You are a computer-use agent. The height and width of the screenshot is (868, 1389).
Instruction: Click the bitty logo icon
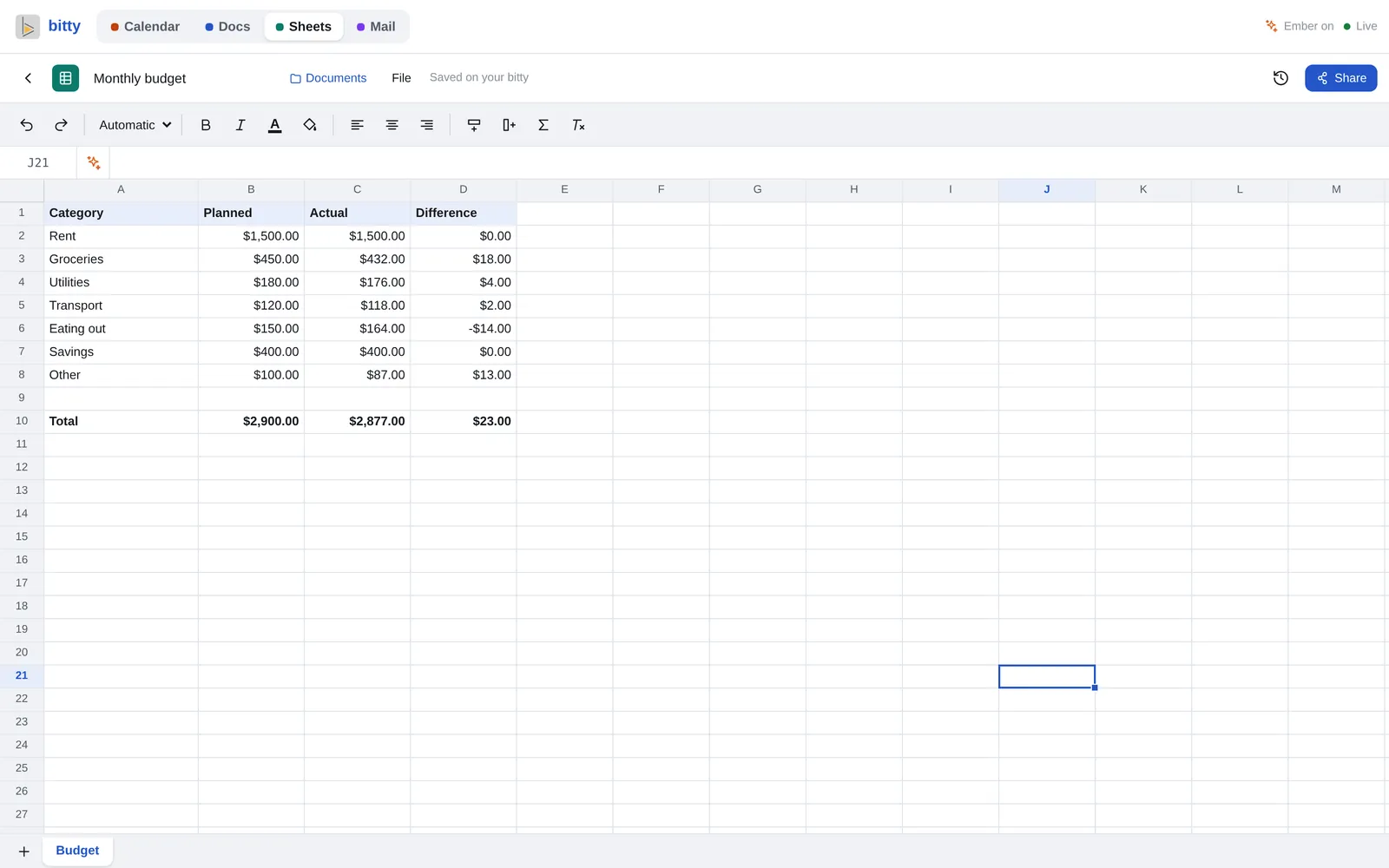click(x=28, y=26)
